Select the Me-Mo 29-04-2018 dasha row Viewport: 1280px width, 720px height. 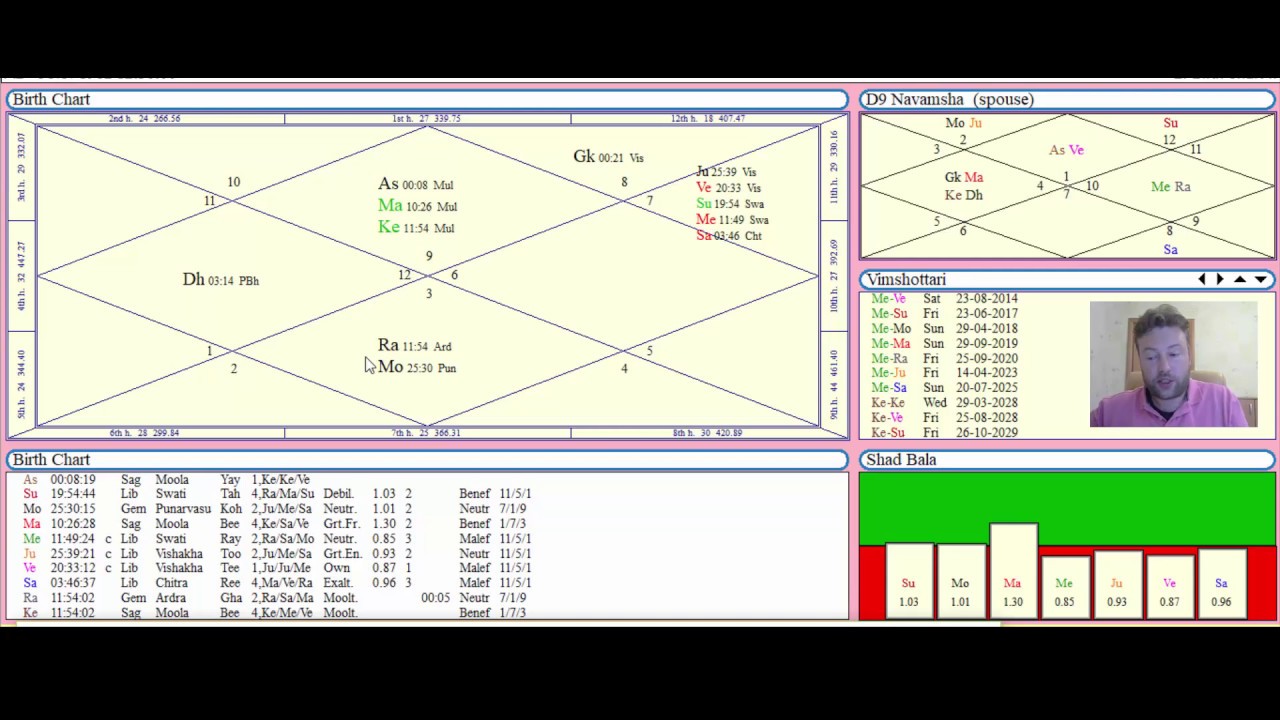point(944,328)
